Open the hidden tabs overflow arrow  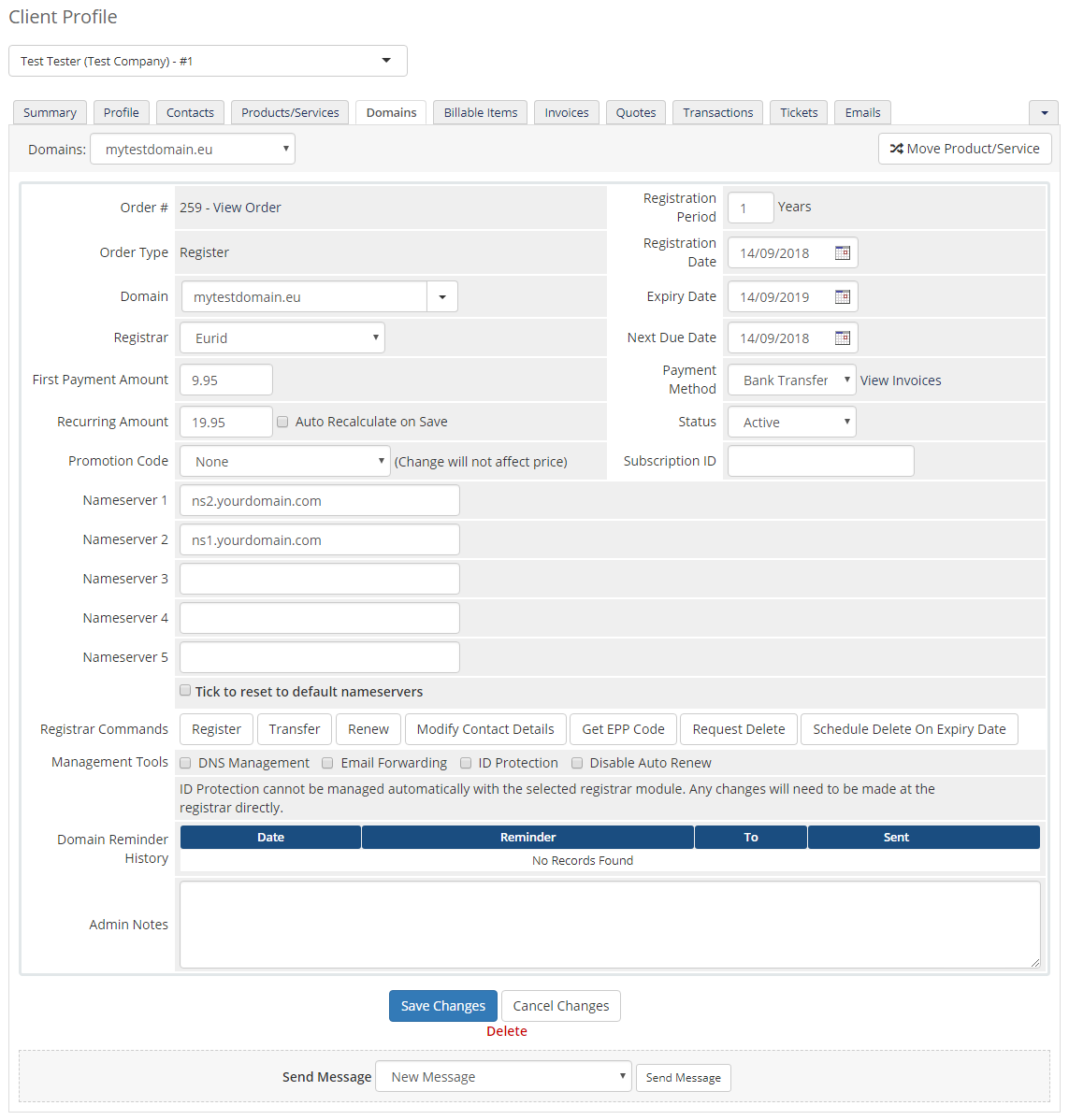[1044, 112]
